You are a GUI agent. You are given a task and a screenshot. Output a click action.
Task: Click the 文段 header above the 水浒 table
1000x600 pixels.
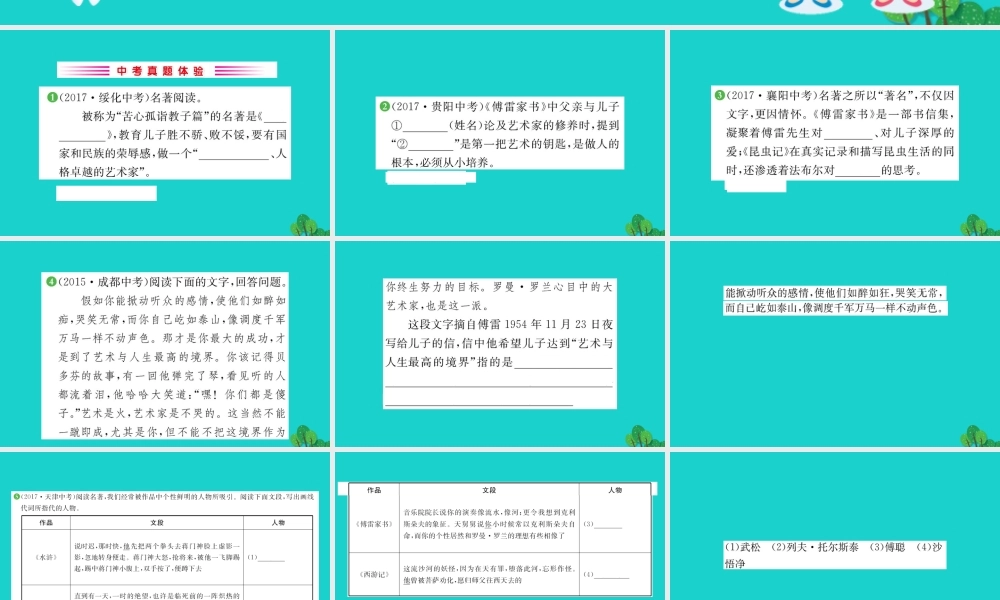(x=158, y=522)
